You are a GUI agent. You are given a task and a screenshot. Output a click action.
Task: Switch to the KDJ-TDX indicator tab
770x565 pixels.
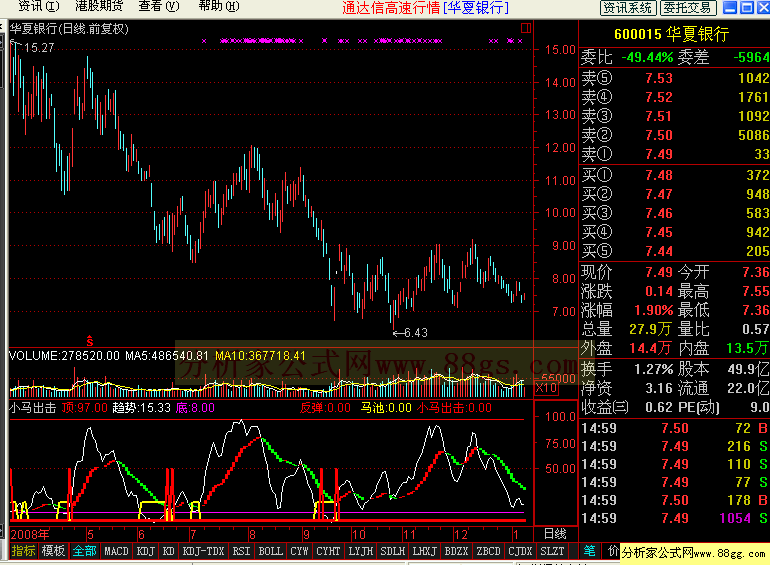[x=203, y=551]
